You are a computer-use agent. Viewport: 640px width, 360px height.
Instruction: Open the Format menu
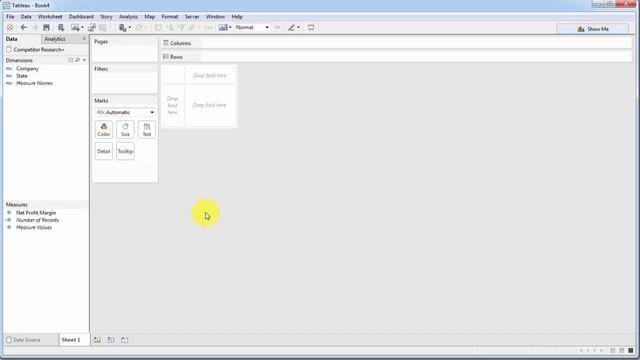170,17
